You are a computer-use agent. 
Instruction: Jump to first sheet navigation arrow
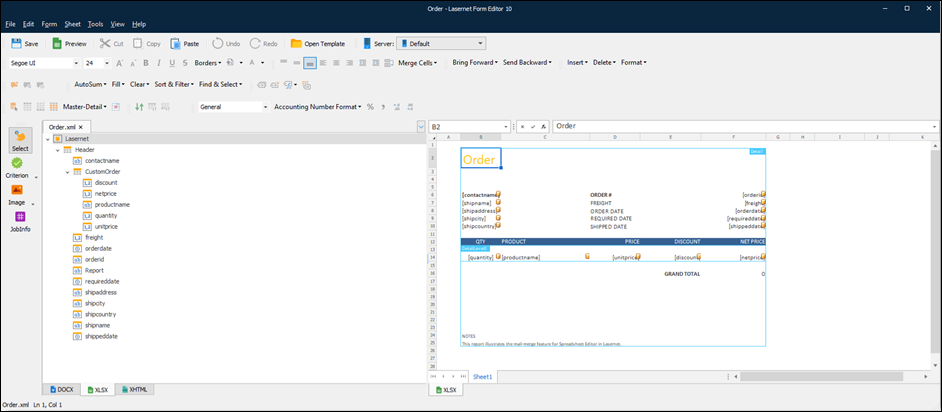point(434,377)
